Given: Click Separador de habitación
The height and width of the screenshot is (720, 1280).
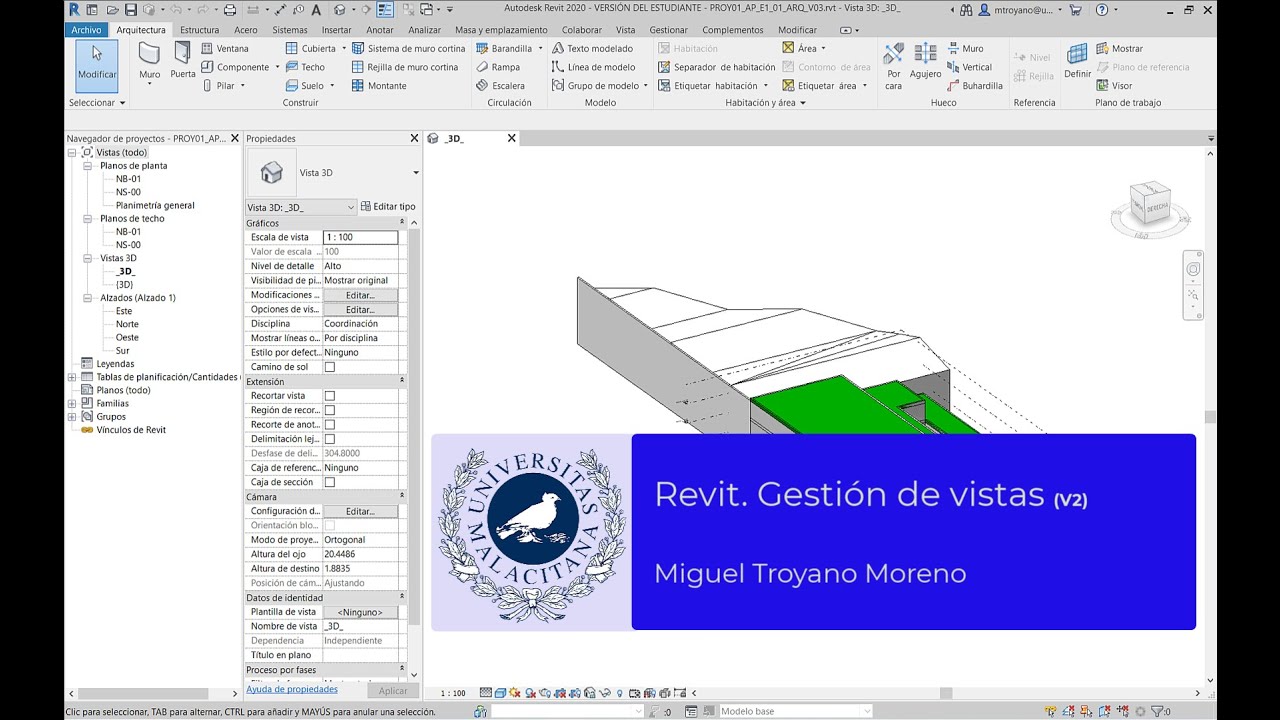Looking at the screenshot, I should coord(716,67).
